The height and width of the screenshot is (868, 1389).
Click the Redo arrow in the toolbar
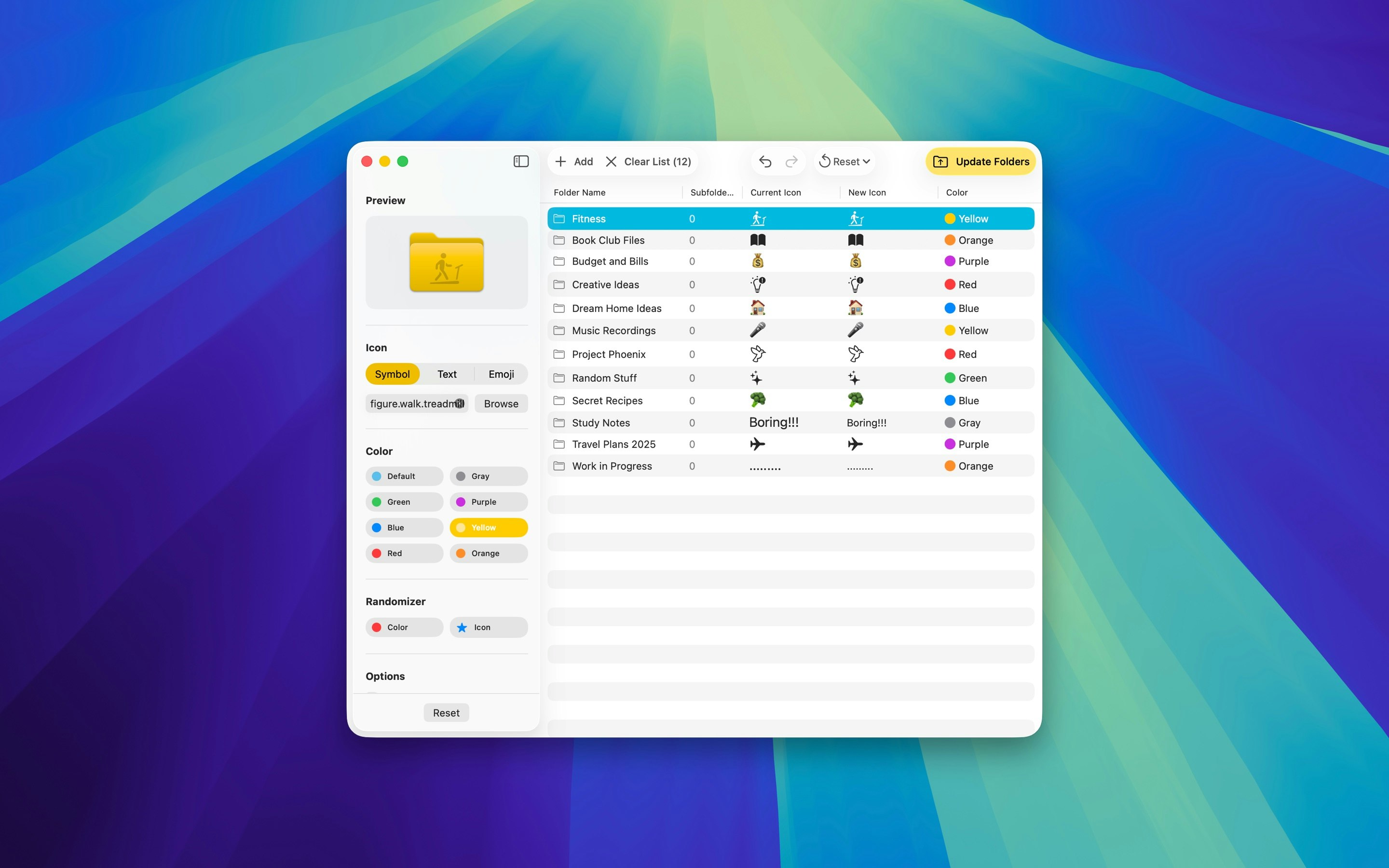tap(791, 162)
